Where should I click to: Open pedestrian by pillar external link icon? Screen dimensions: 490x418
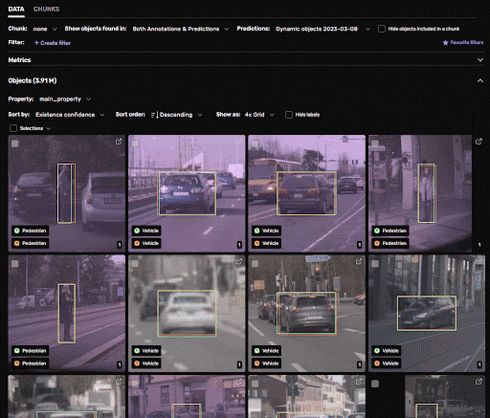point(479,142)
